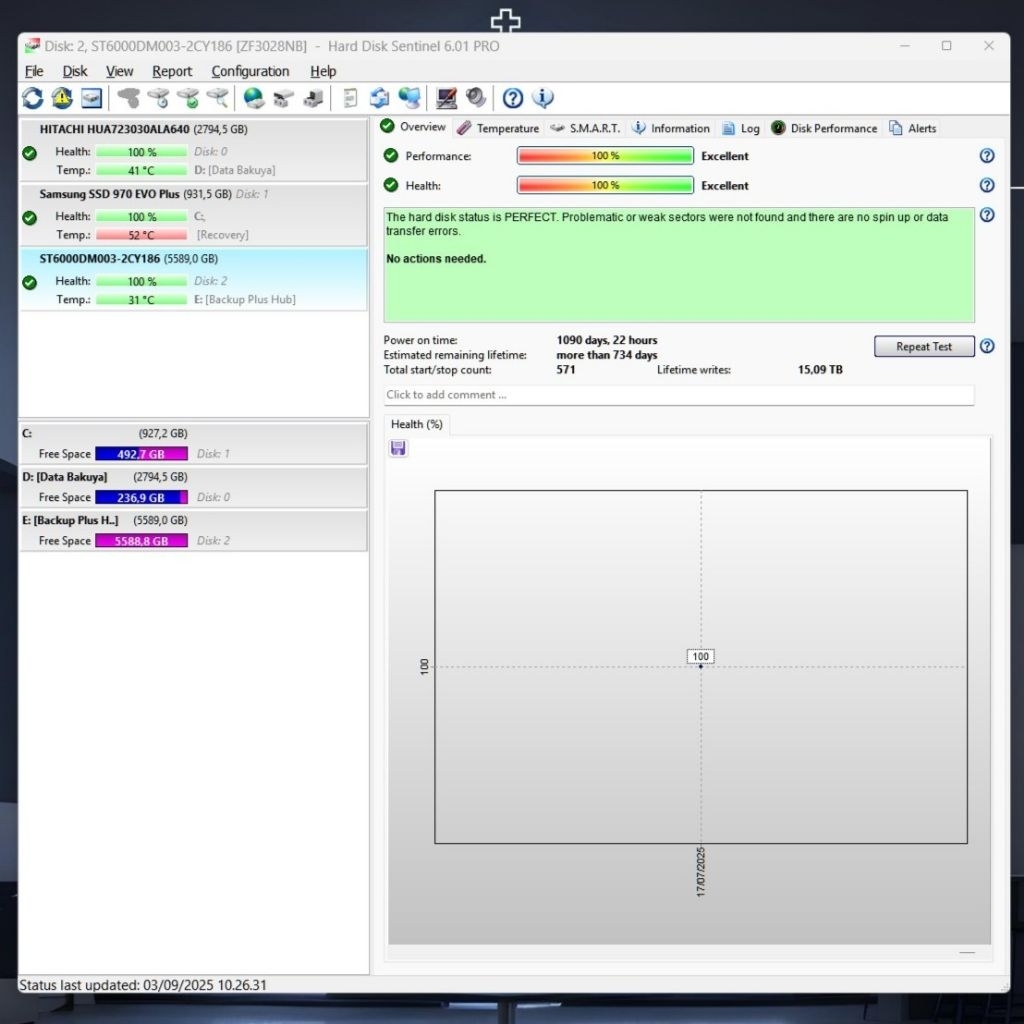The height and width of the screenshot is (1024, 1024).
Task: Click the networked computers globe toolbar icon
Action: click(409, 98)
